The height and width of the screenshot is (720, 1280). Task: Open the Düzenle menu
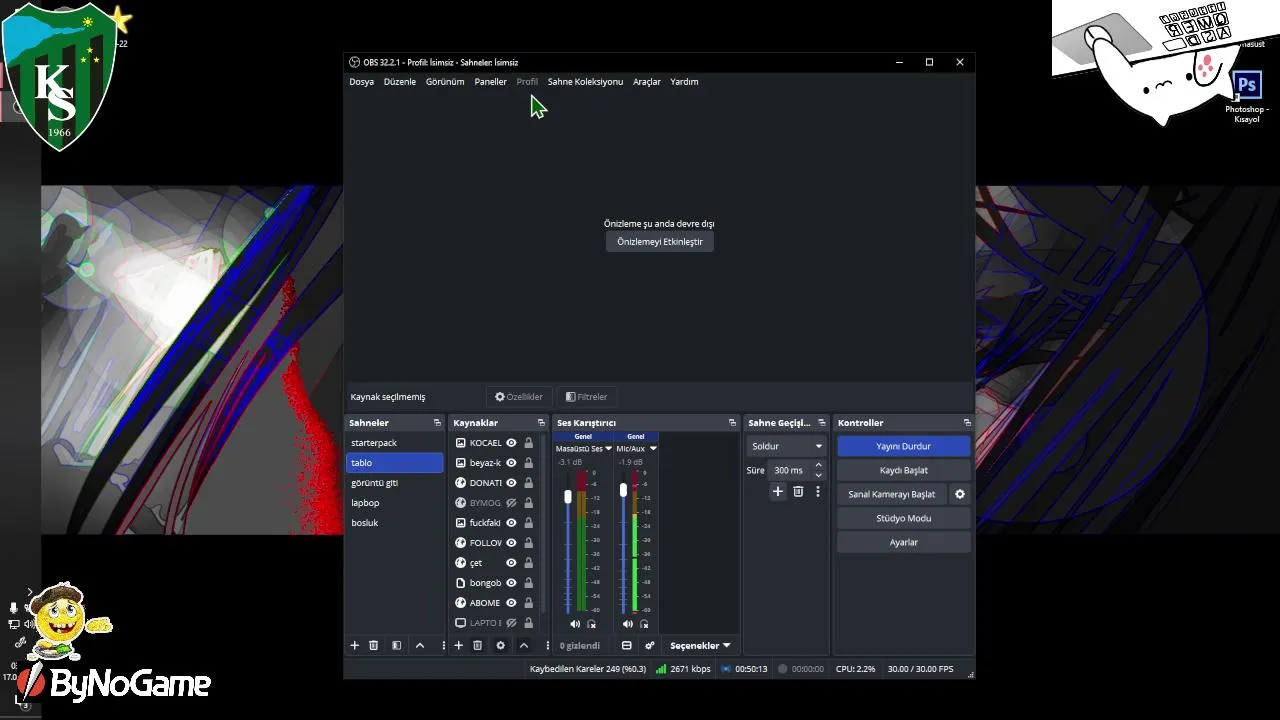point(400,82)
